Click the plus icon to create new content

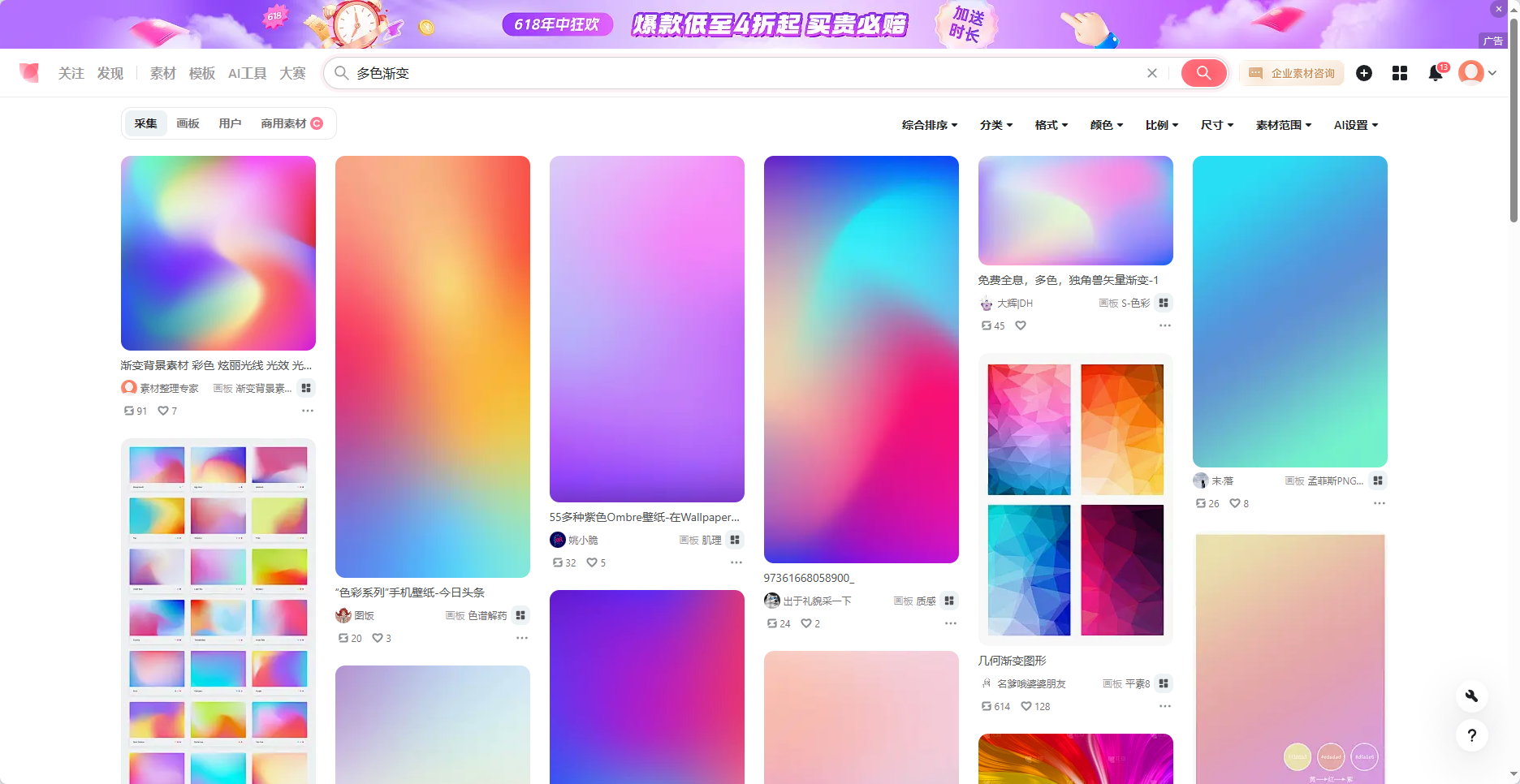pos(1364,73)
